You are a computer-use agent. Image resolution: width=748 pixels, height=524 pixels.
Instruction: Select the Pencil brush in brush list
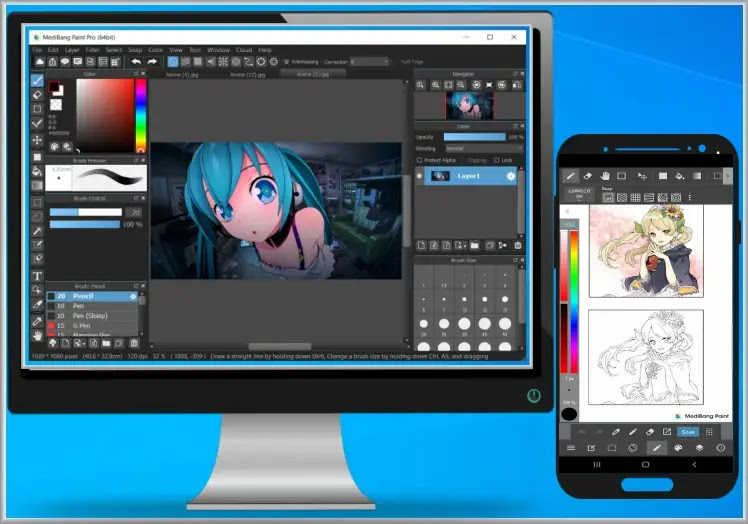pos(92,296)
